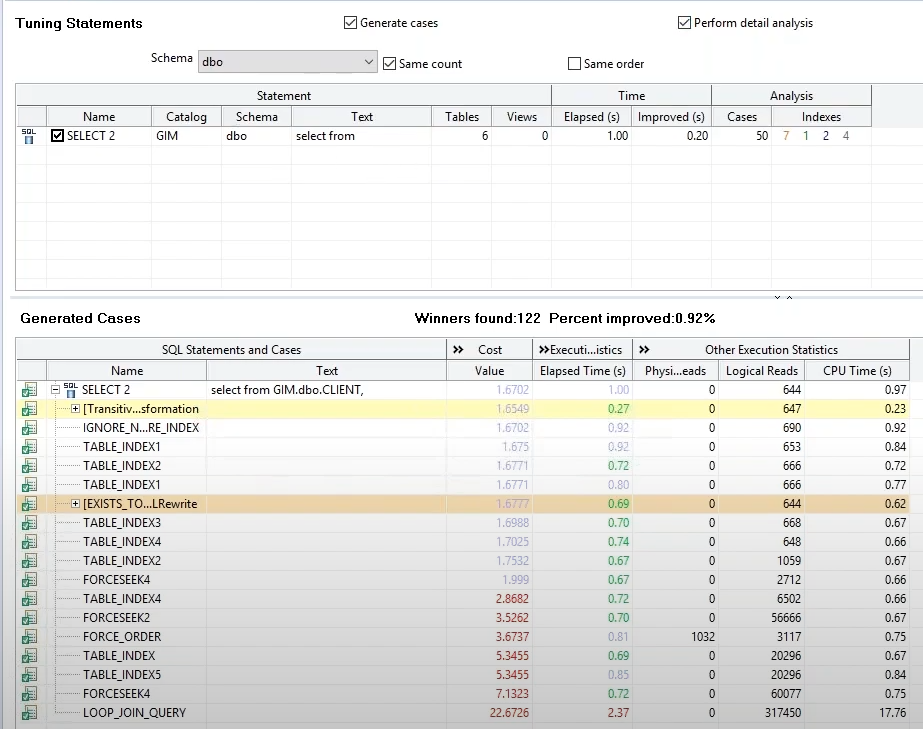Select the TABLE_INDEX5 case name
This screenshot has width=923, height=729.
[x=122, y=675]
